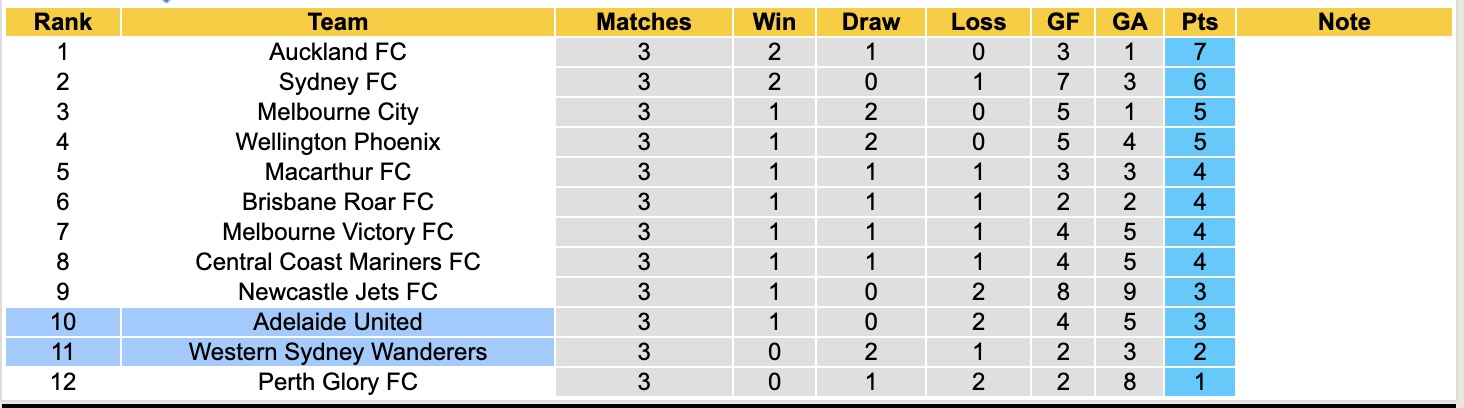Click the Wellington Phoenix team name

pyautogui.click(x=338, y=142)
